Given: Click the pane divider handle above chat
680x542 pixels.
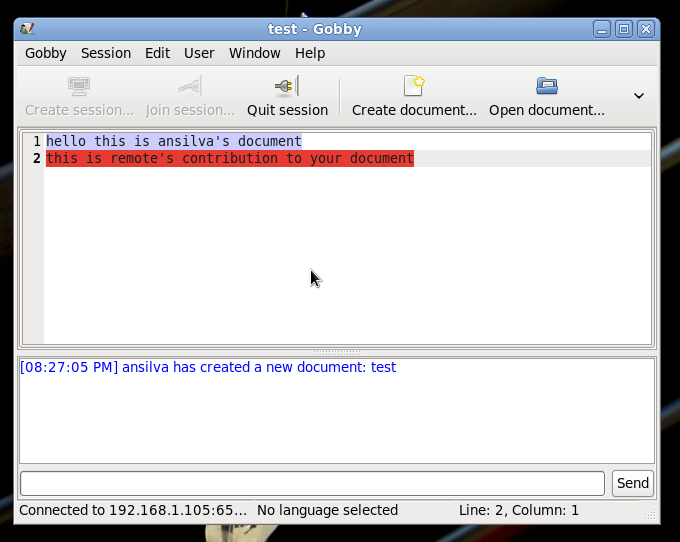Looking at the screenshot, I should (x=337, y=352).
